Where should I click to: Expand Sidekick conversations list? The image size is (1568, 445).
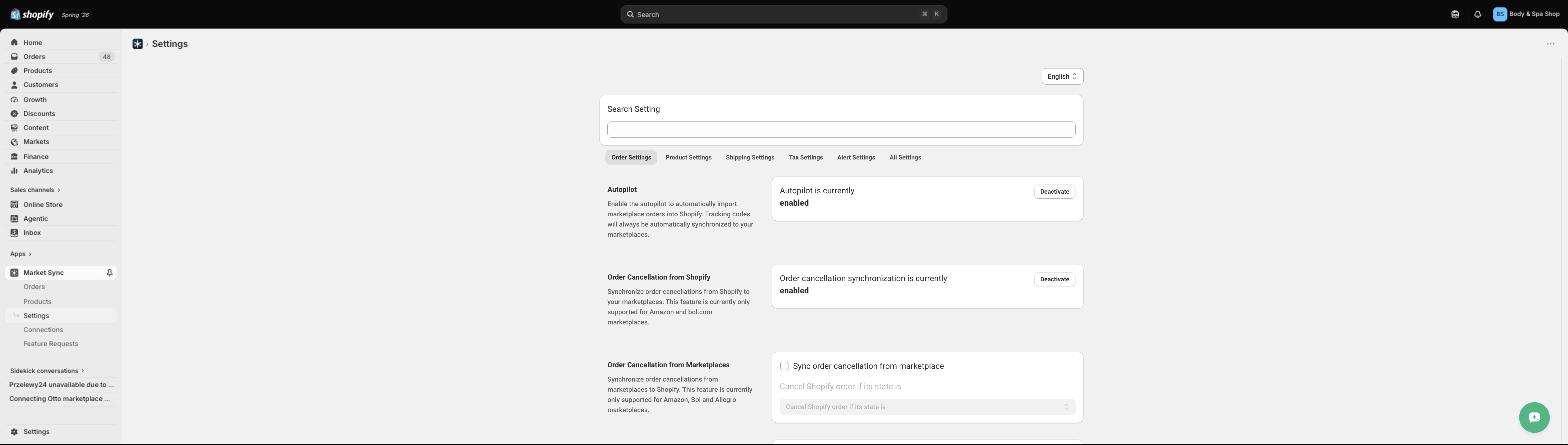click(47, 371)
